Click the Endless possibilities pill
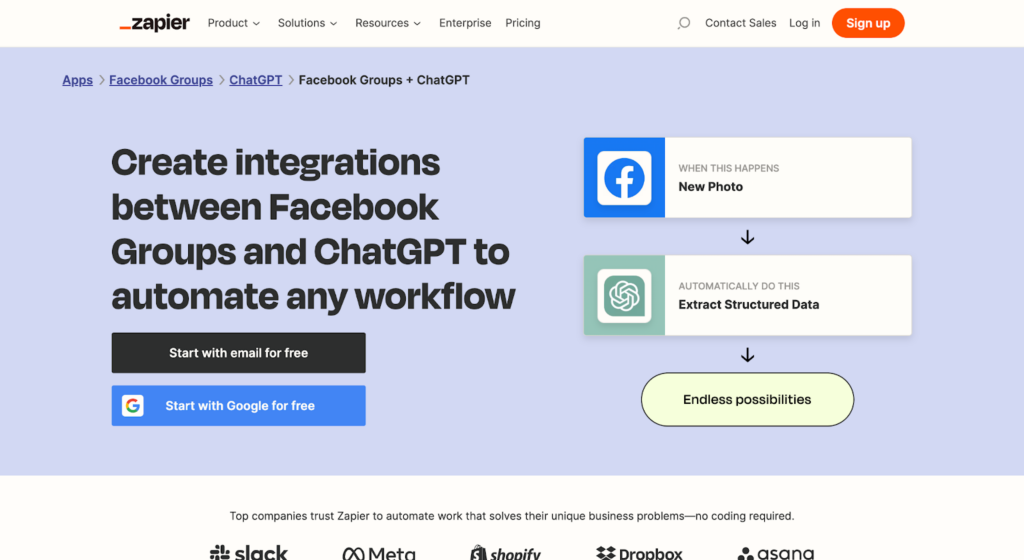Screen dimensions: 1024x560 747,399
